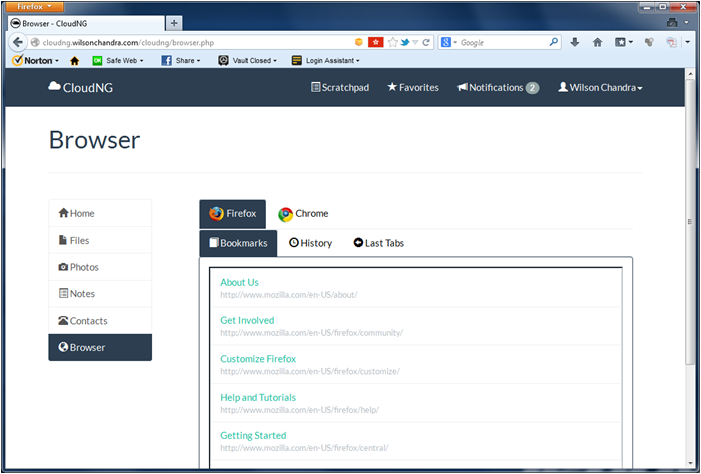
Task: Click the firefox/help/ URL text
Action: pyautogui.click(x=300, y=410)
